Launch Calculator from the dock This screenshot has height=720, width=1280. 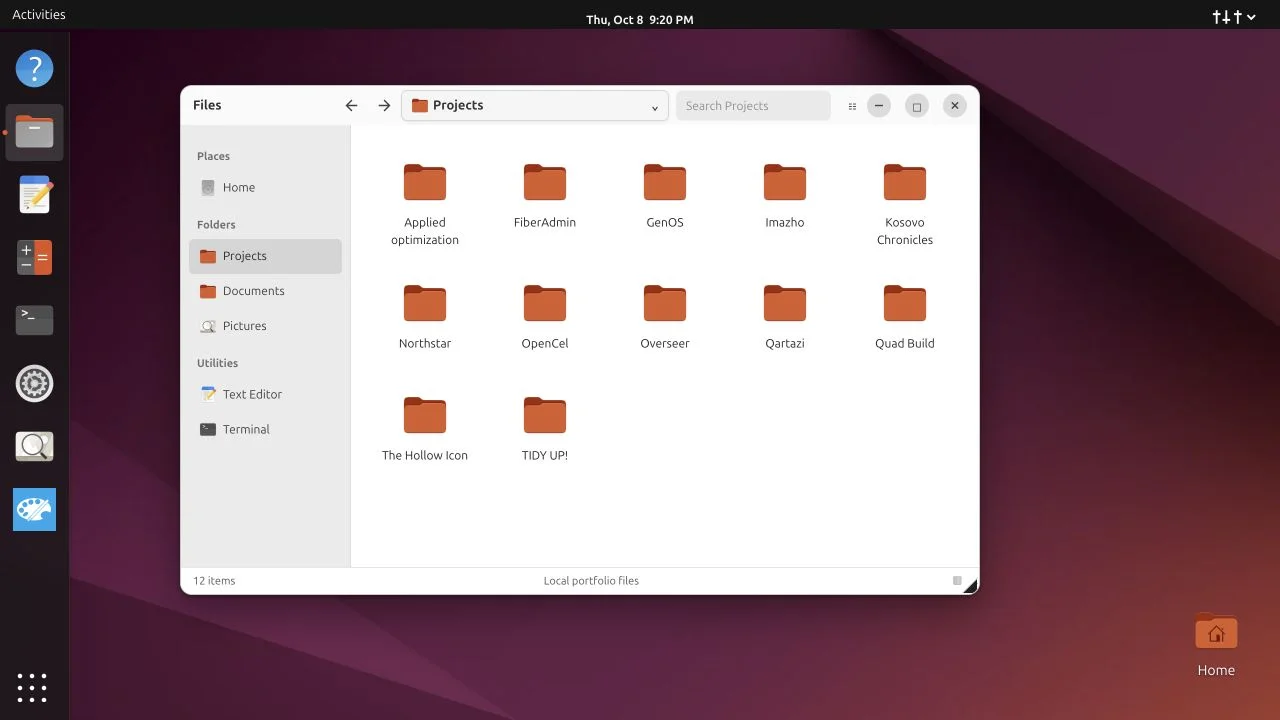click(x=34, y=258)
